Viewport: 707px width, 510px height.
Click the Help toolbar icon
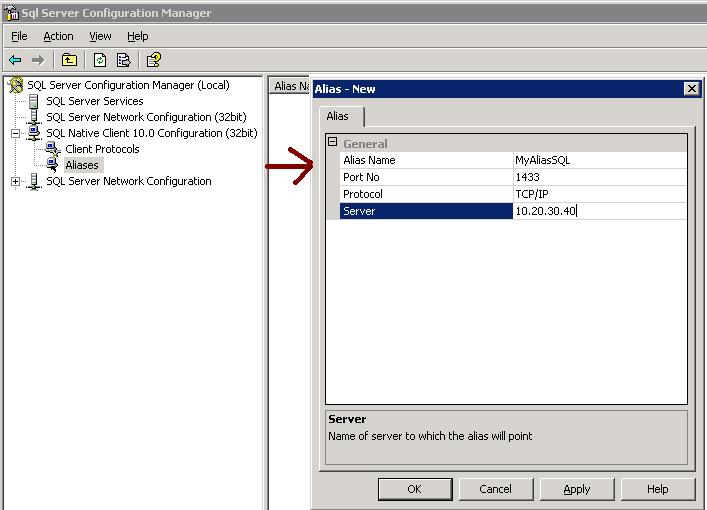pyautogui.click(x=154, y=60)
